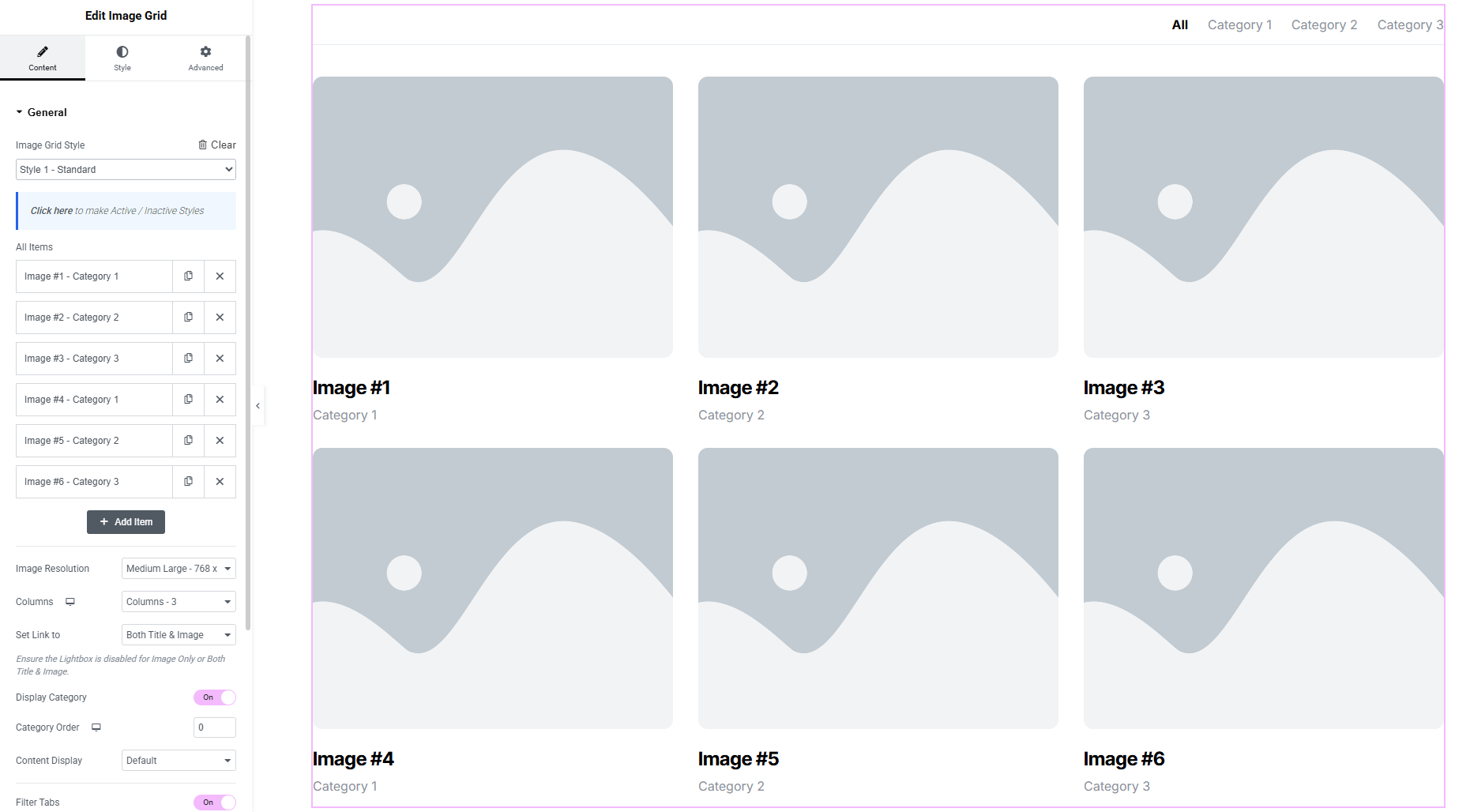
Task: Disable the Filter Tabs switch
Action: click(x=214, y=803)
